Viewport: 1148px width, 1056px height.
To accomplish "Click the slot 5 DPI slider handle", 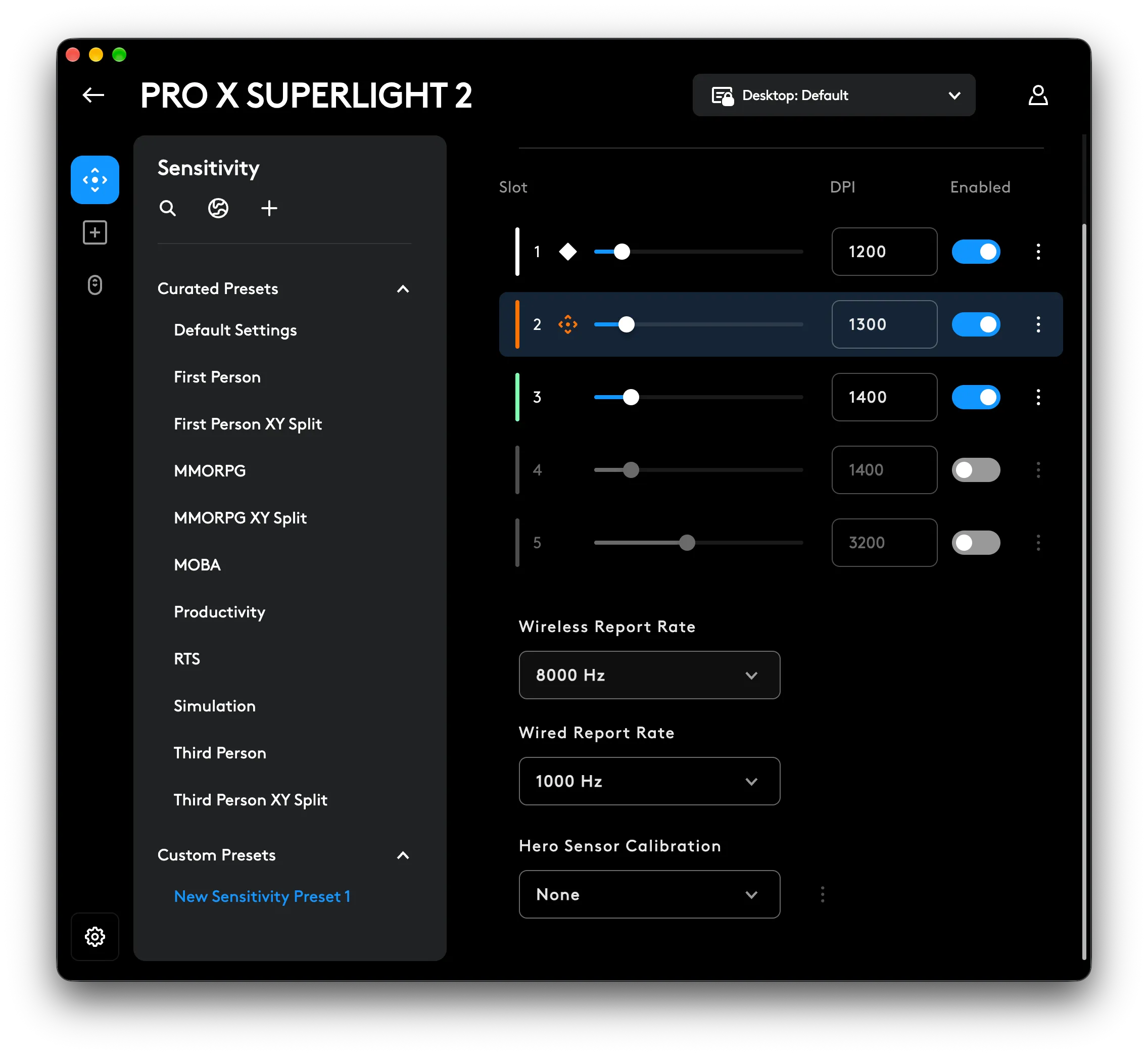I will tap(687, 542).
